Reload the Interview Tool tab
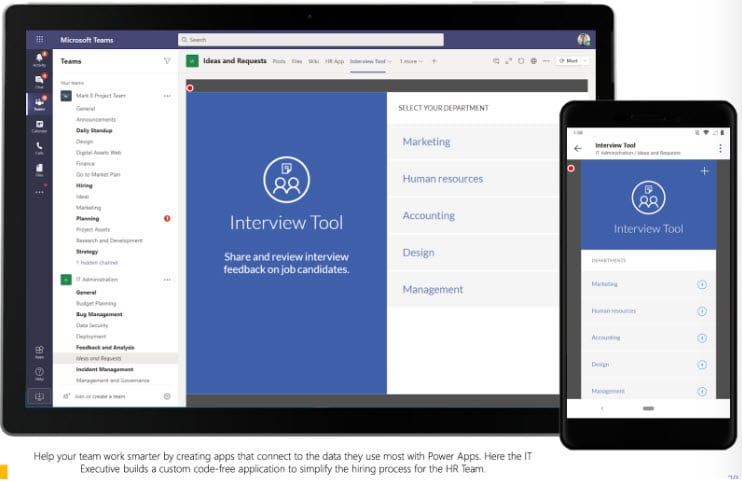Image resolution: width=742 pixels, height=481 pixels. pos(521,61)
